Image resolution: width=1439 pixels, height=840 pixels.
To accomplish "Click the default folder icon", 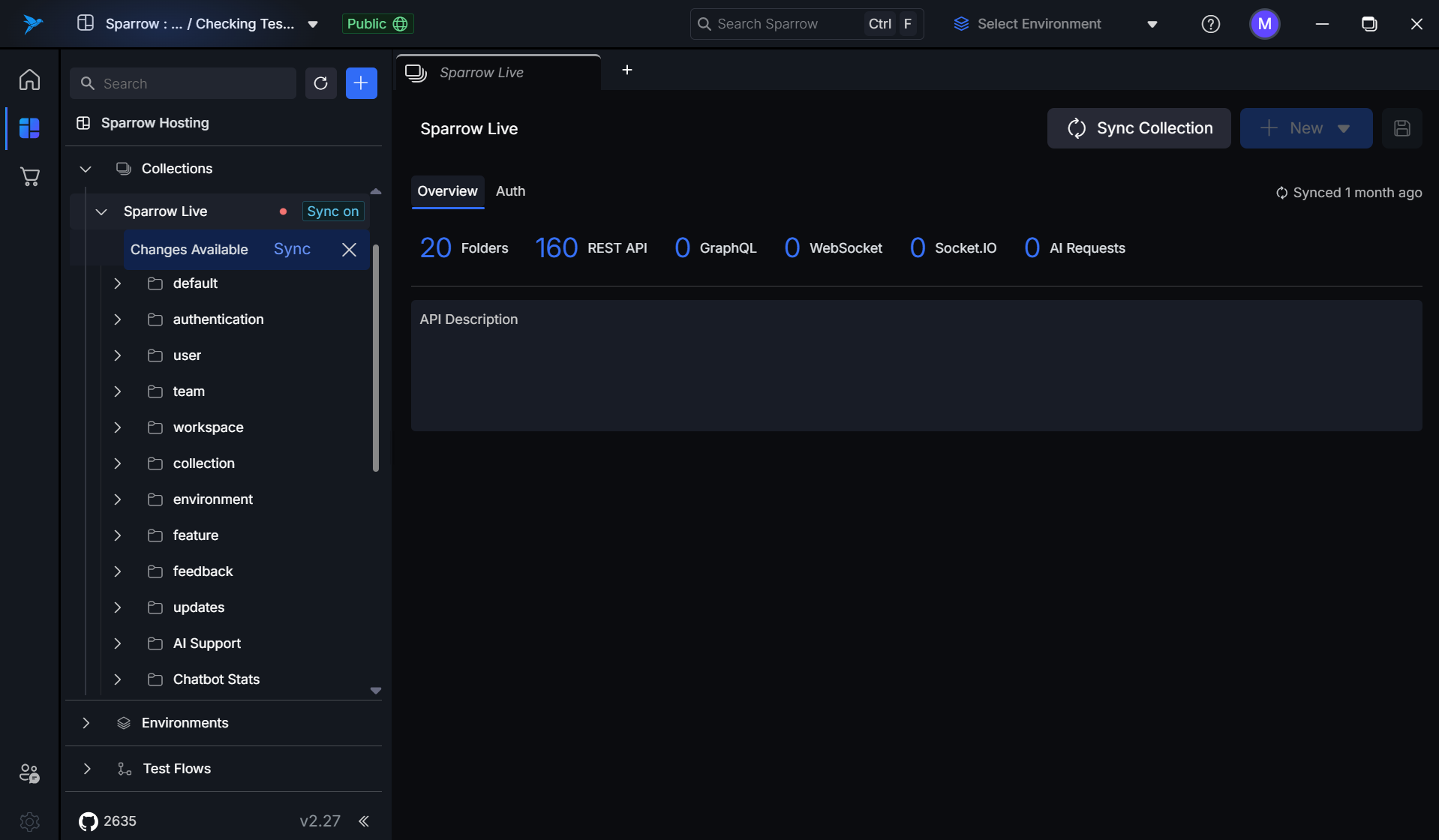I will pos(155,283).
